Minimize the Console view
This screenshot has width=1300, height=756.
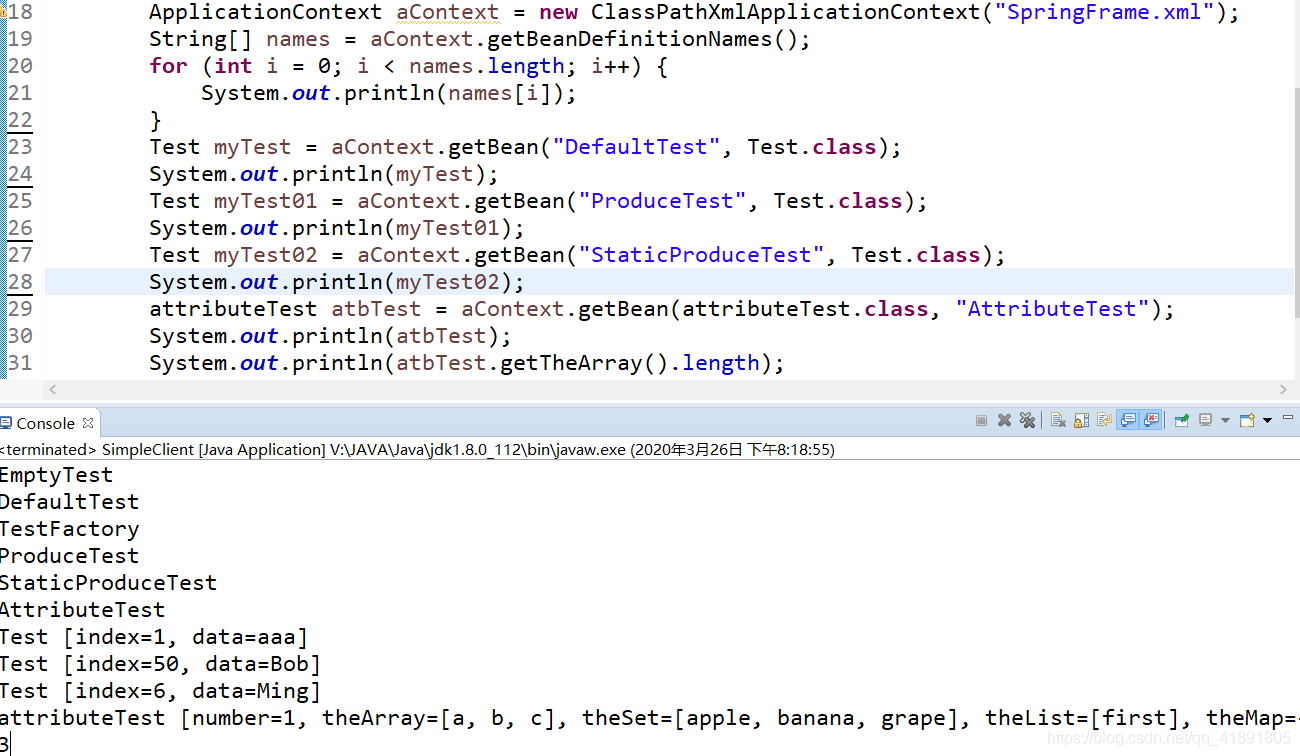(1289, 417)
